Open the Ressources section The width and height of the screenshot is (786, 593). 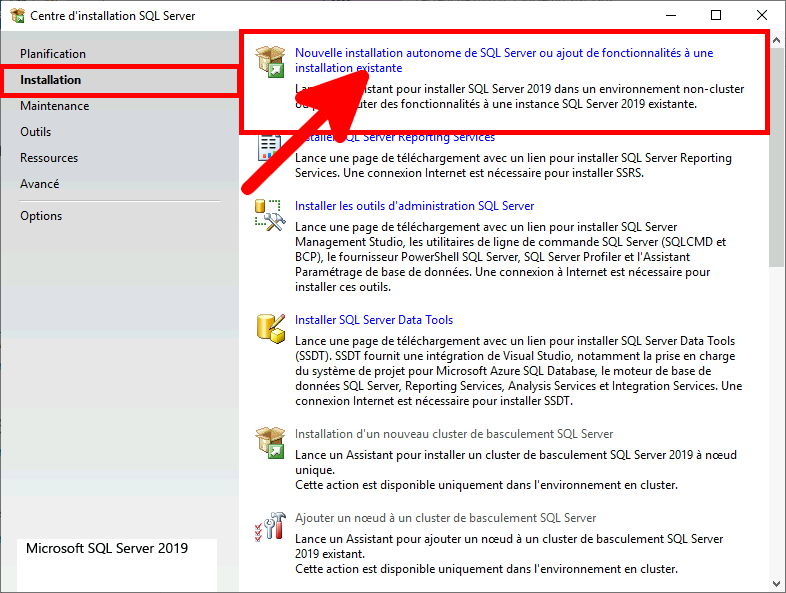[x=49, y=158]
